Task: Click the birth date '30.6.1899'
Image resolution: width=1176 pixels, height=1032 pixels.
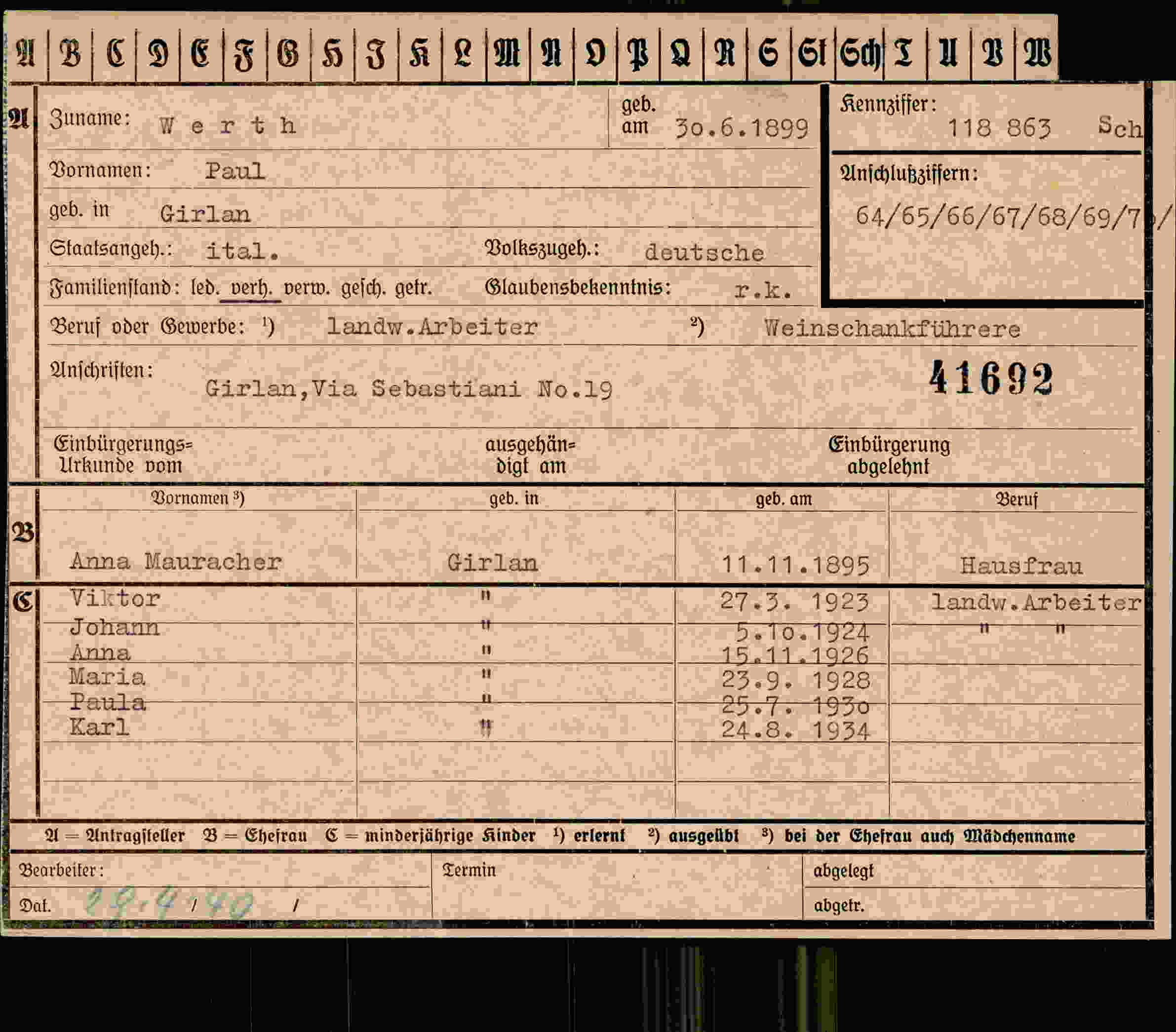Action: pos(742,128)
